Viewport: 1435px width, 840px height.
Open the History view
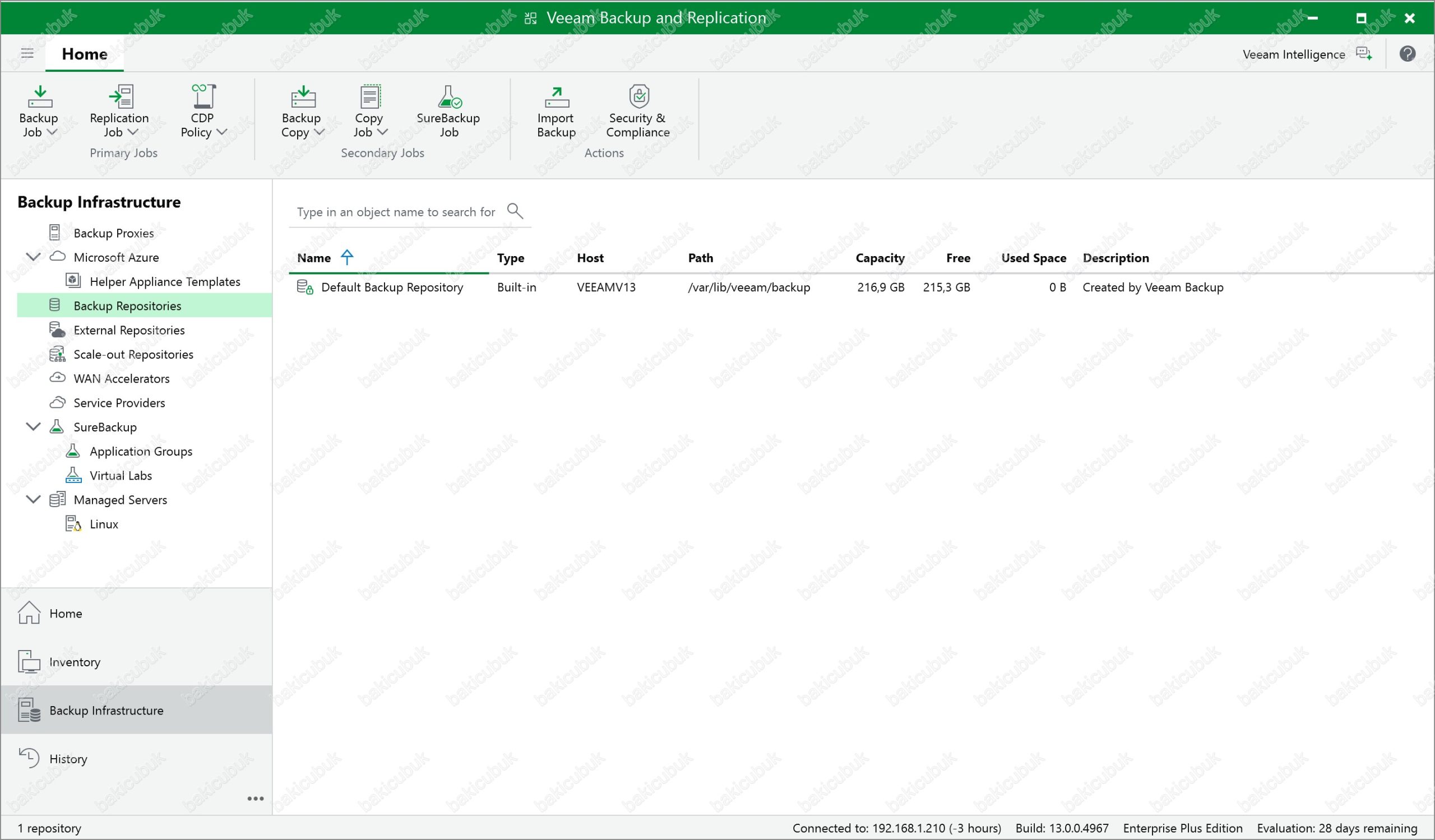(68, 759)
